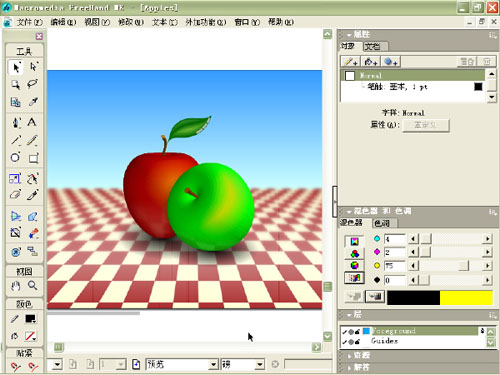Toggle Guides layer lock icon
This screenshot has width=500, height=375.
[357, 342]
